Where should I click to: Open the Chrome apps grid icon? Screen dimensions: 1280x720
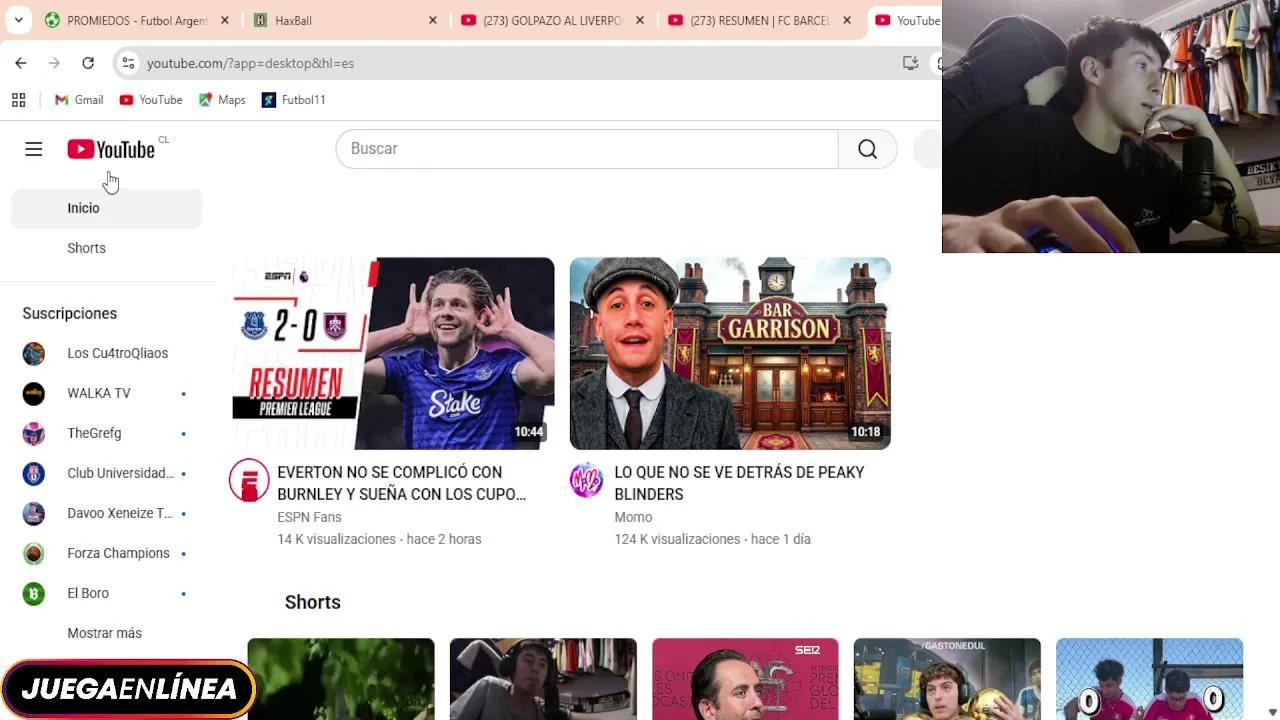click(x=18, y=100)
